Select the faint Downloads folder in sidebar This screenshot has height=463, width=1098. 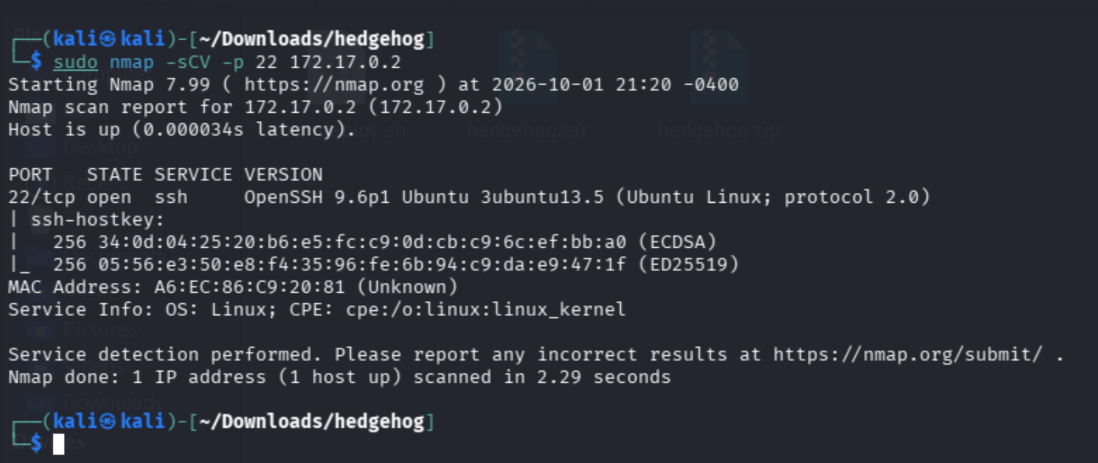[113, 402]
